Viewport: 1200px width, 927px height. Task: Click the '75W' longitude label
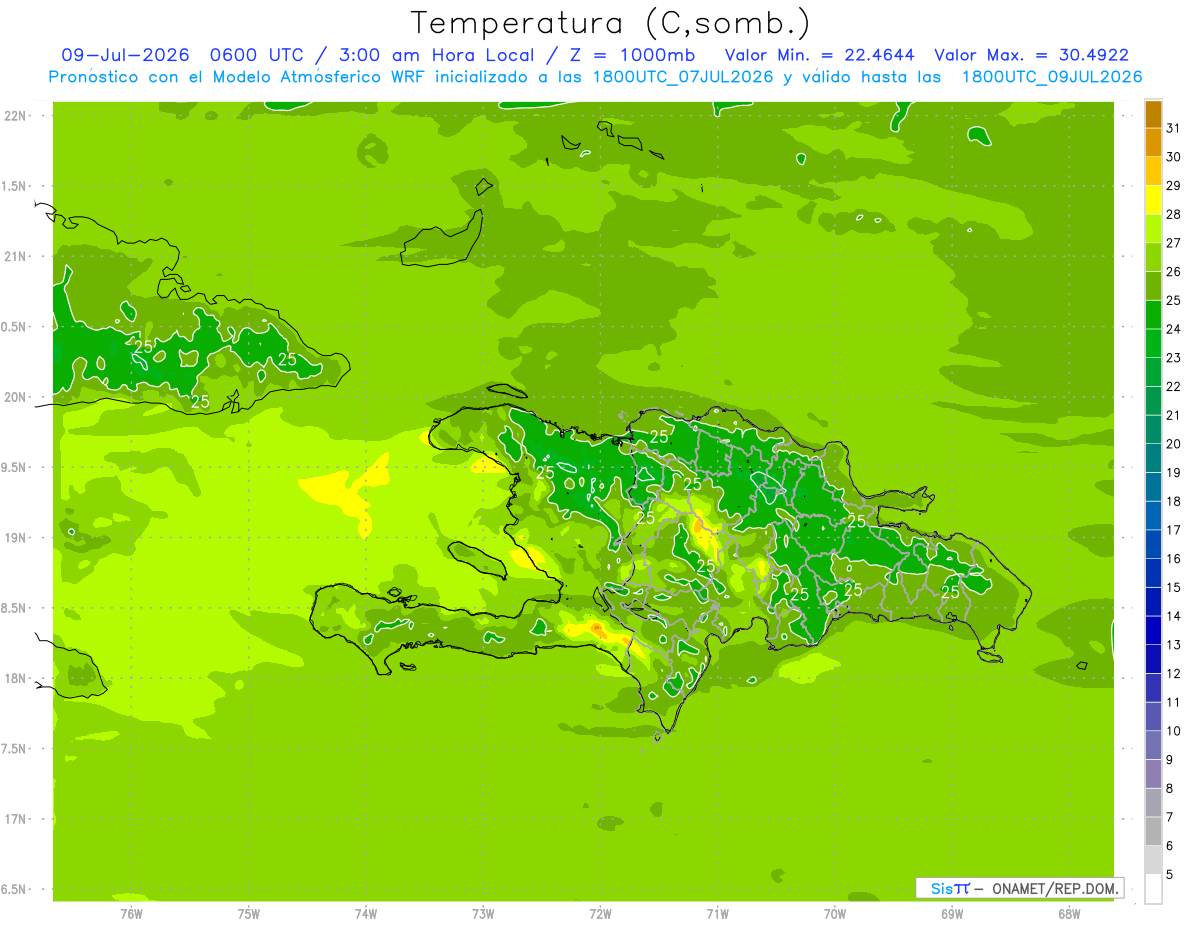click(249, 913)
